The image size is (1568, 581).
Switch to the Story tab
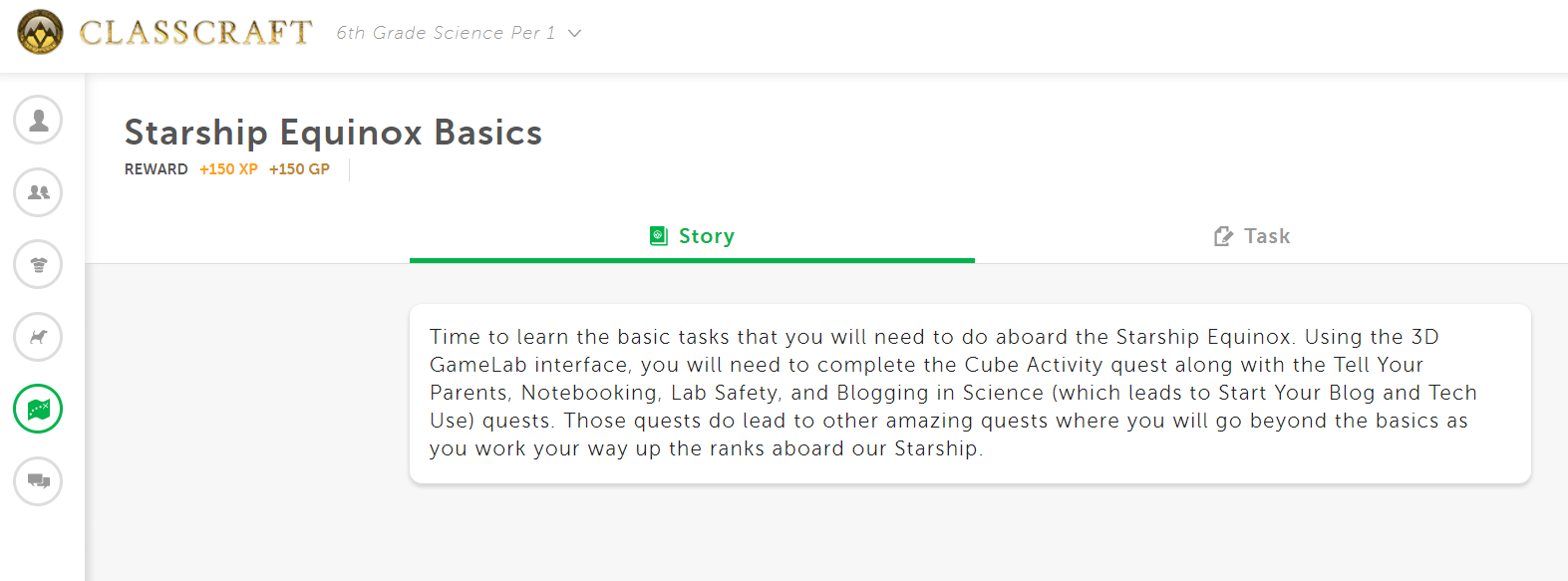[692, 236]
